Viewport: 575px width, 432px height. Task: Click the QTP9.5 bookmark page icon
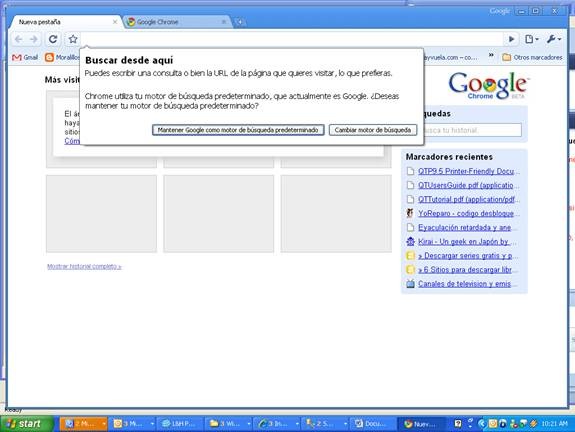[410, 171]
